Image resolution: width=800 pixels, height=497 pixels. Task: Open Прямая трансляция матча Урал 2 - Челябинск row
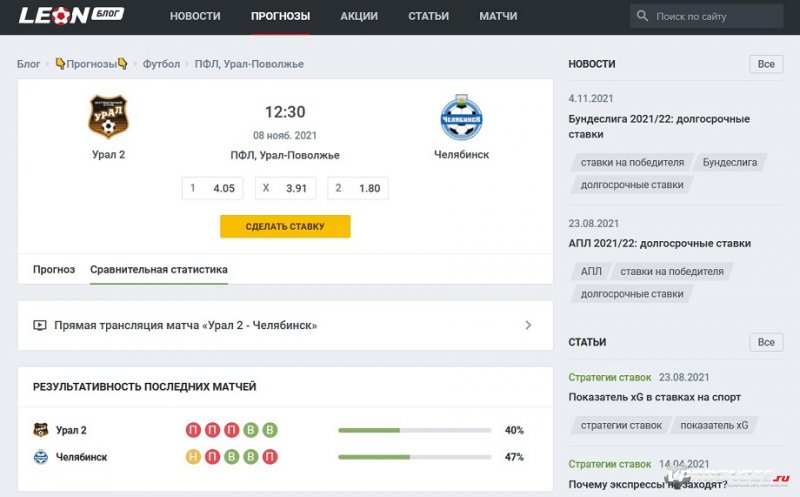point(285,325)
